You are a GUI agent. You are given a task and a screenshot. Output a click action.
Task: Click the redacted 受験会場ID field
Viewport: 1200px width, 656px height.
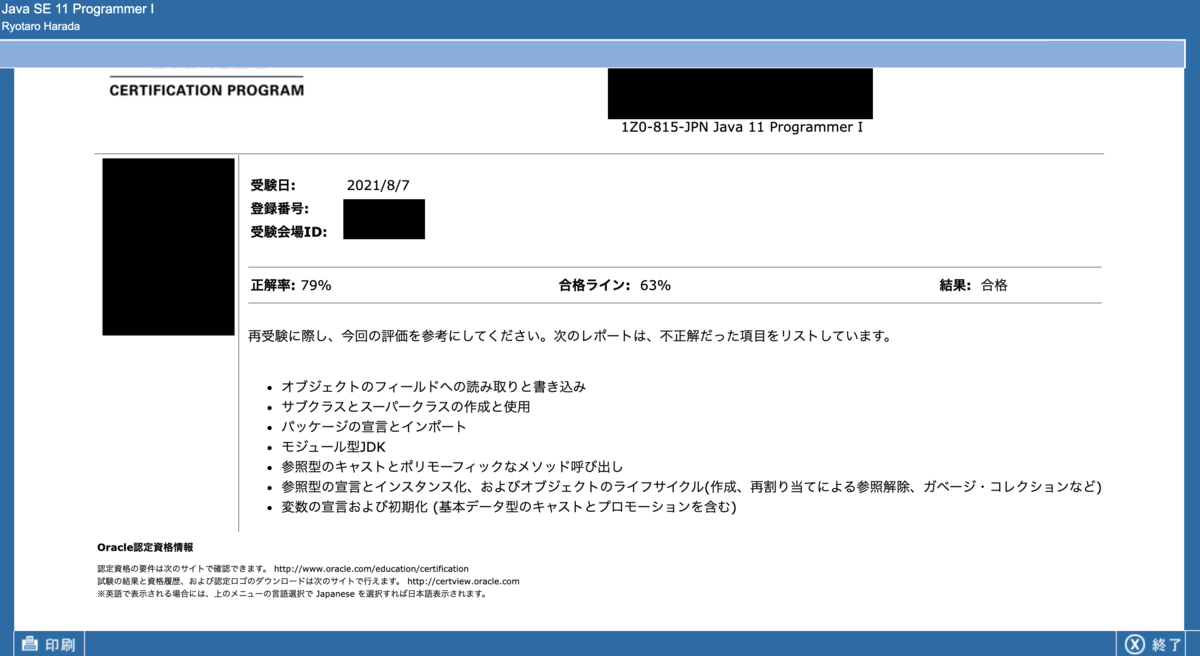coord(384,227)
